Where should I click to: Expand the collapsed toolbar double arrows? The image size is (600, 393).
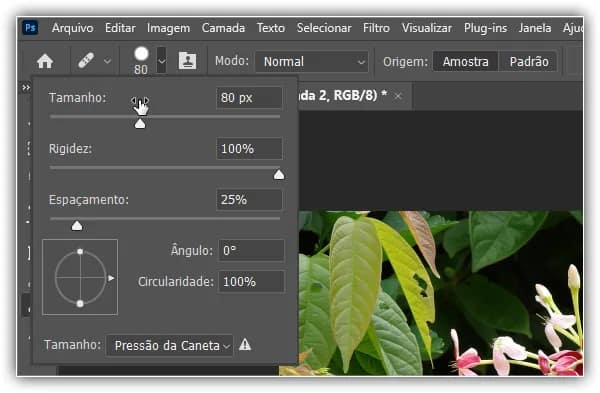tap(26, 88)
